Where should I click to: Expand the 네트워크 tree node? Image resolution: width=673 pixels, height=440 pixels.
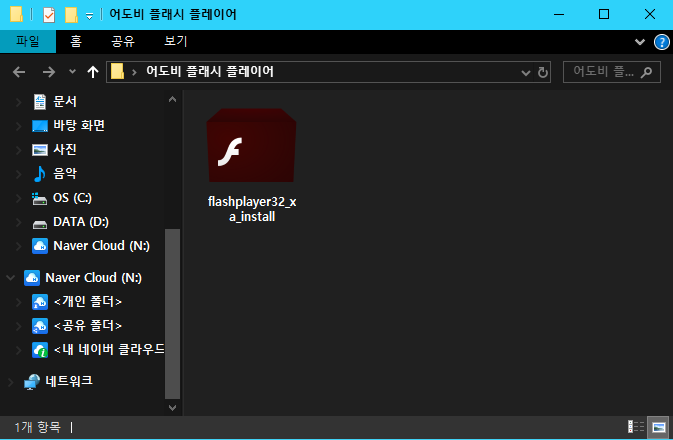click(11, 381)
